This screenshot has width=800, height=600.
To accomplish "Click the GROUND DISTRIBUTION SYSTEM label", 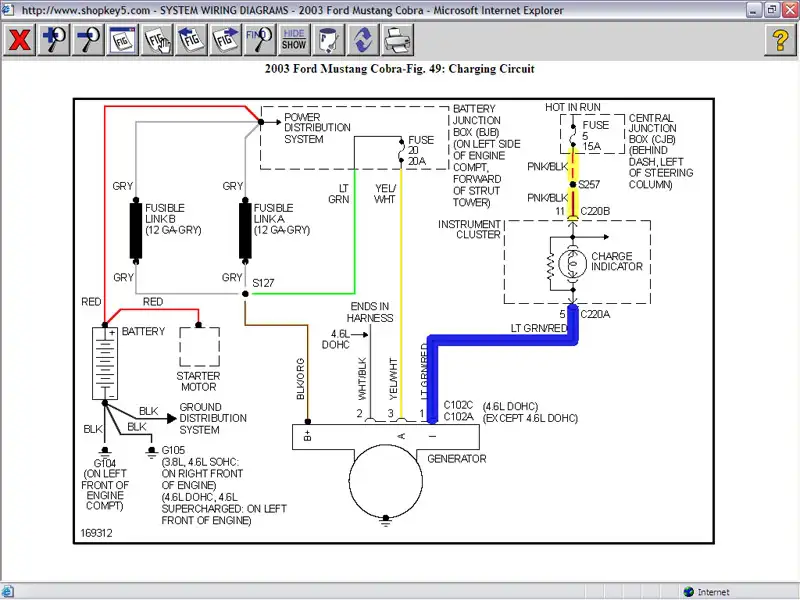I will (213, 418).
